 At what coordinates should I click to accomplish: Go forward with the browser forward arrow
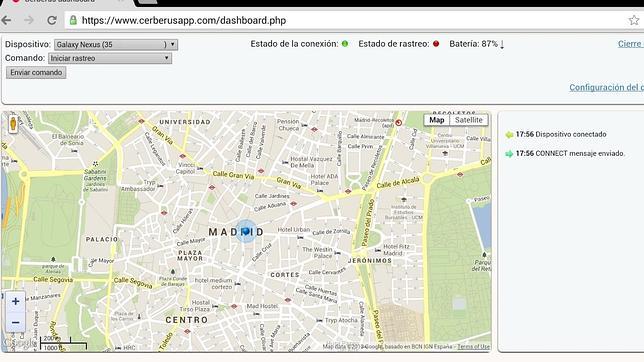(x=29, y=20)
